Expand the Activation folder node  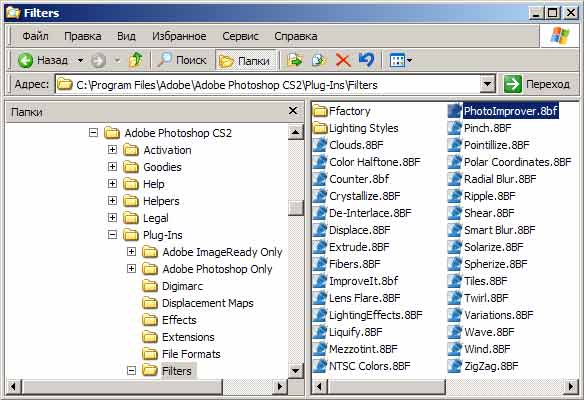(112, 150)
